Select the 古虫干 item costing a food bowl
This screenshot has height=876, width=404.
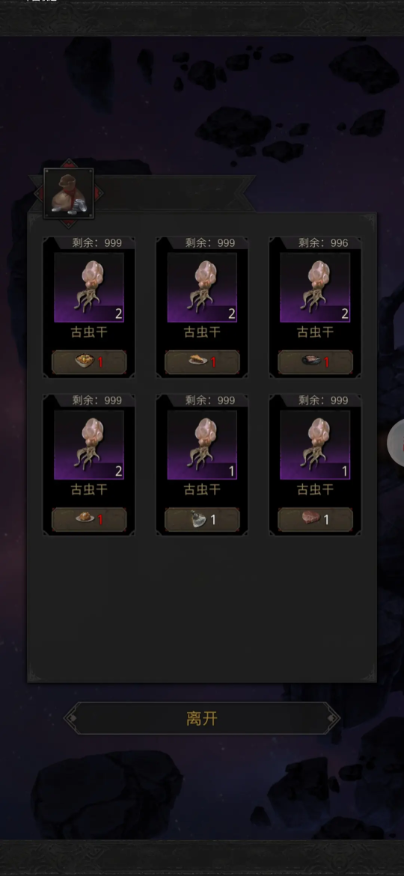[x=89, y=307]
